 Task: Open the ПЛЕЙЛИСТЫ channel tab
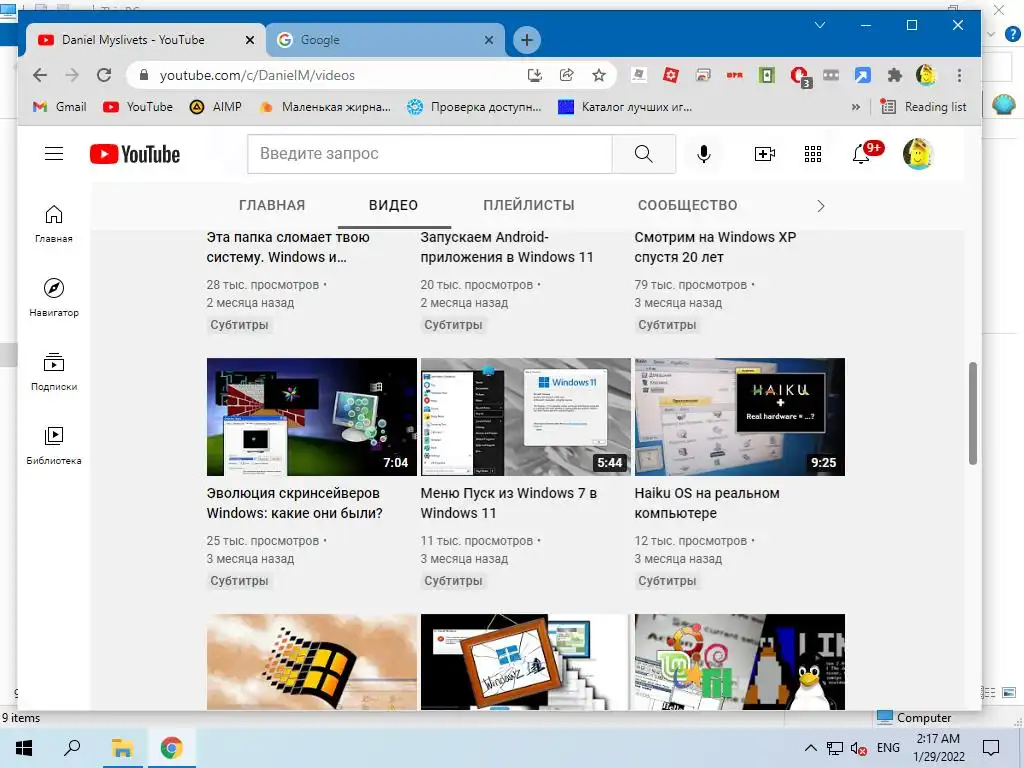pyautogui.click(x=529, y=205)
